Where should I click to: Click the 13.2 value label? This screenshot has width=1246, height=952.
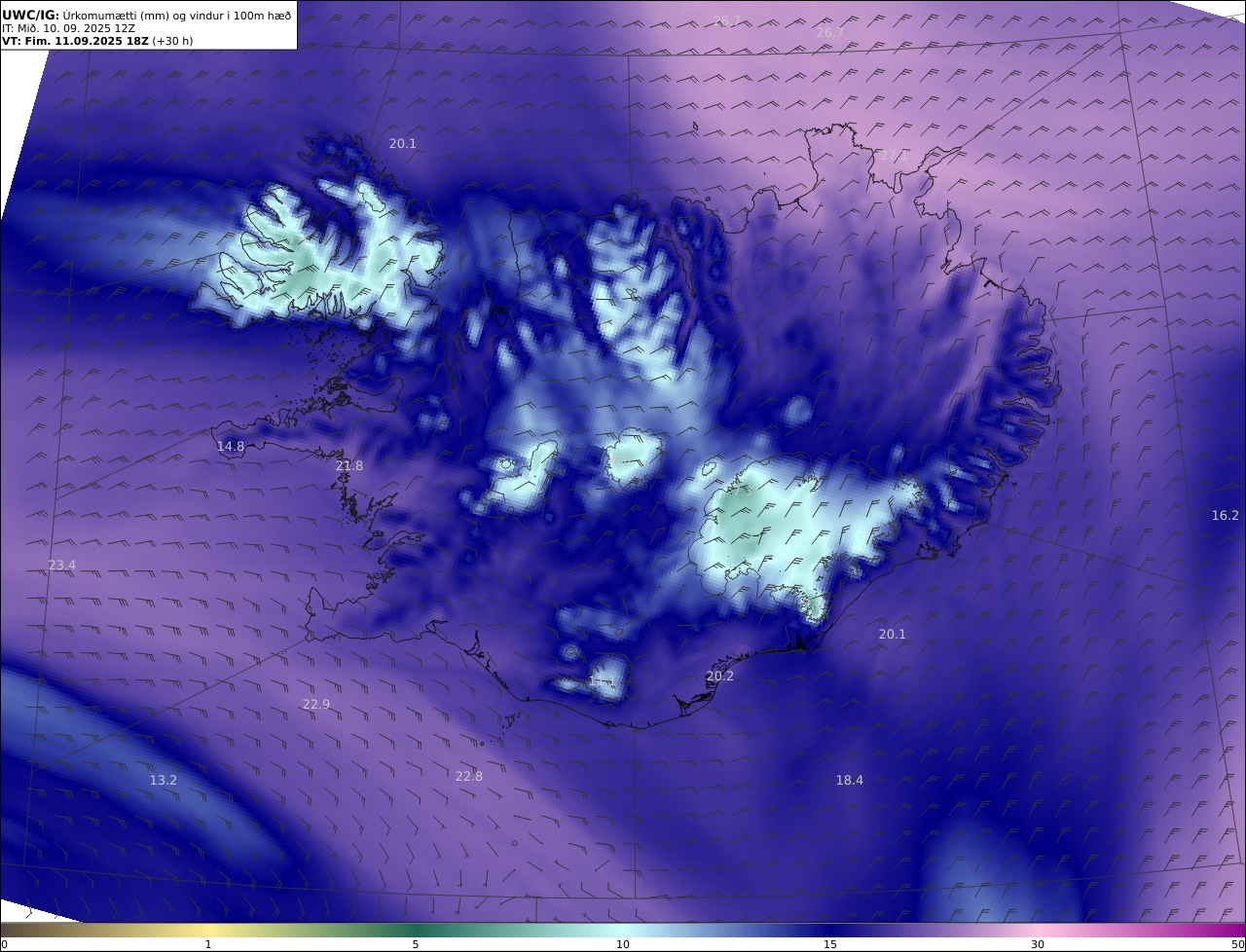pos(164,780)
